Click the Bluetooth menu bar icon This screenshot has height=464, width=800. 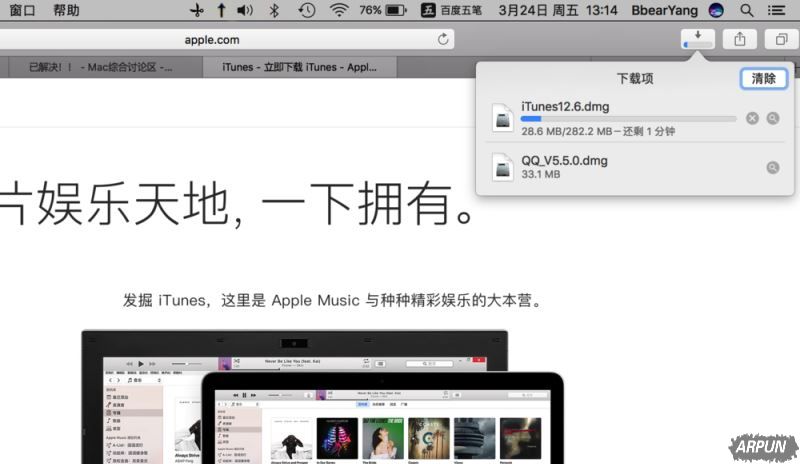click(274, 10)
